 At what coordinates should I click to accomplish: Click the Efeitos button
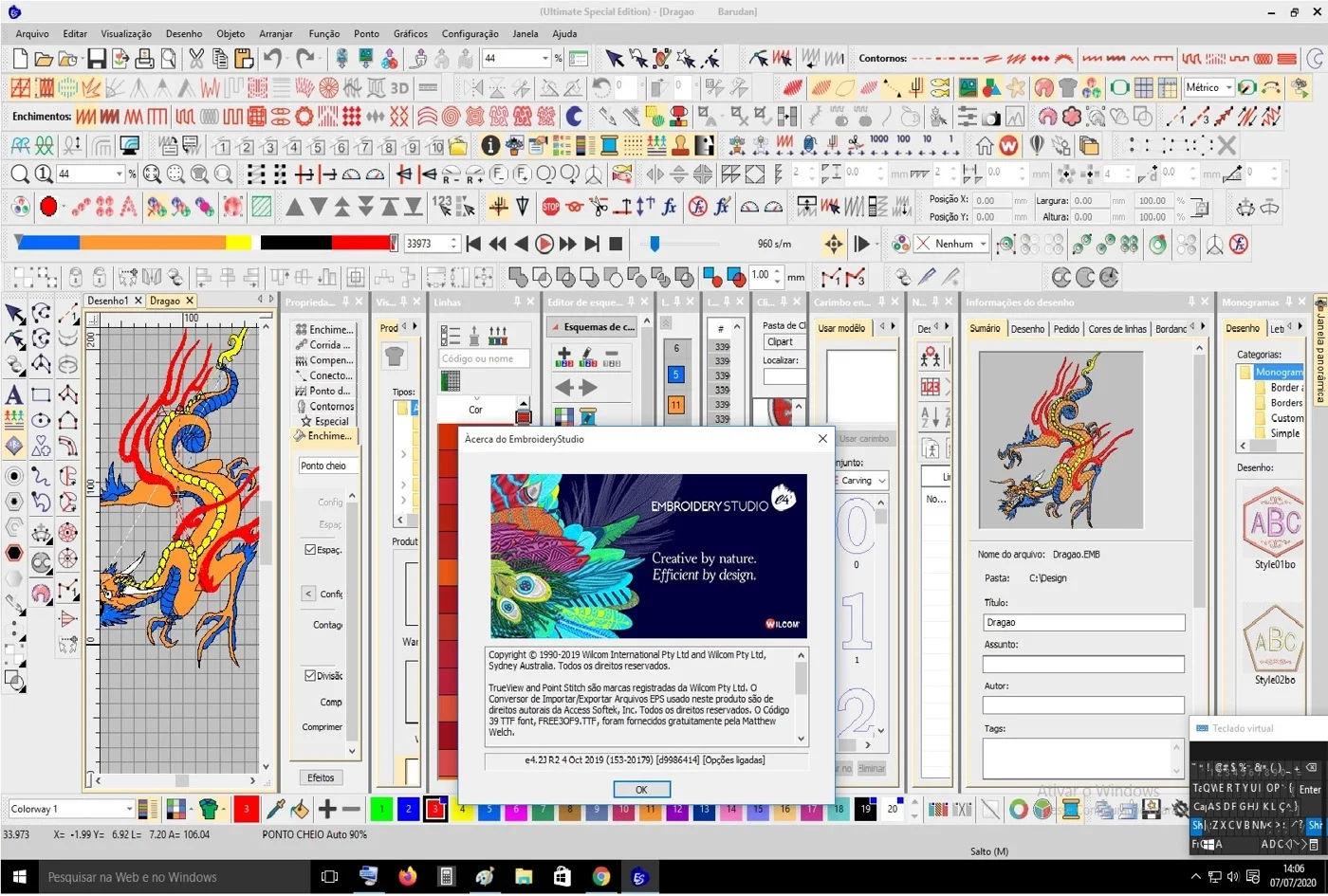(321, 777)
